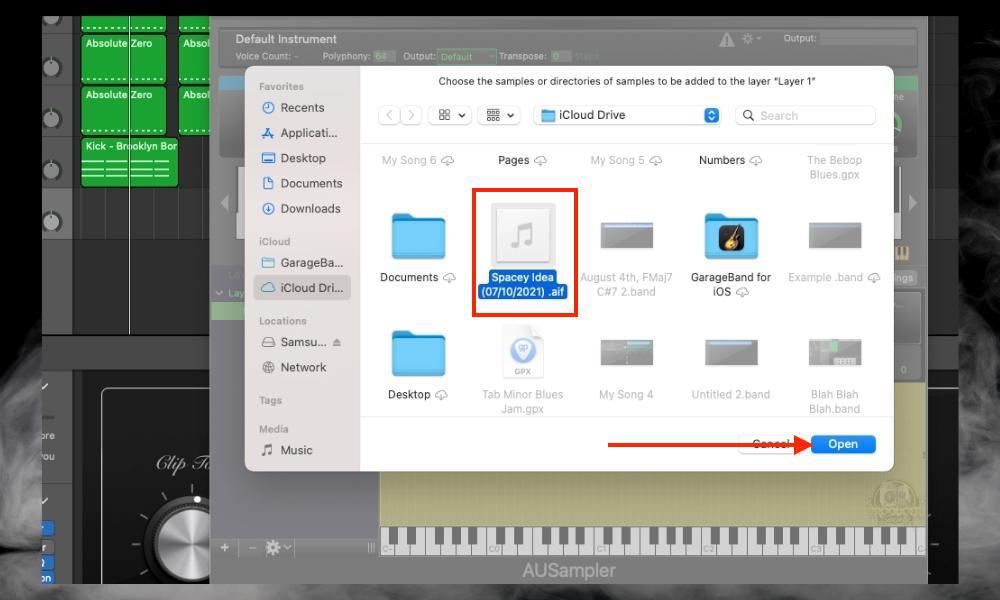The height and width of the screenshot is (600, 1000).
Task: Click the back navigation arrow in the dialog
Action: 391,115
